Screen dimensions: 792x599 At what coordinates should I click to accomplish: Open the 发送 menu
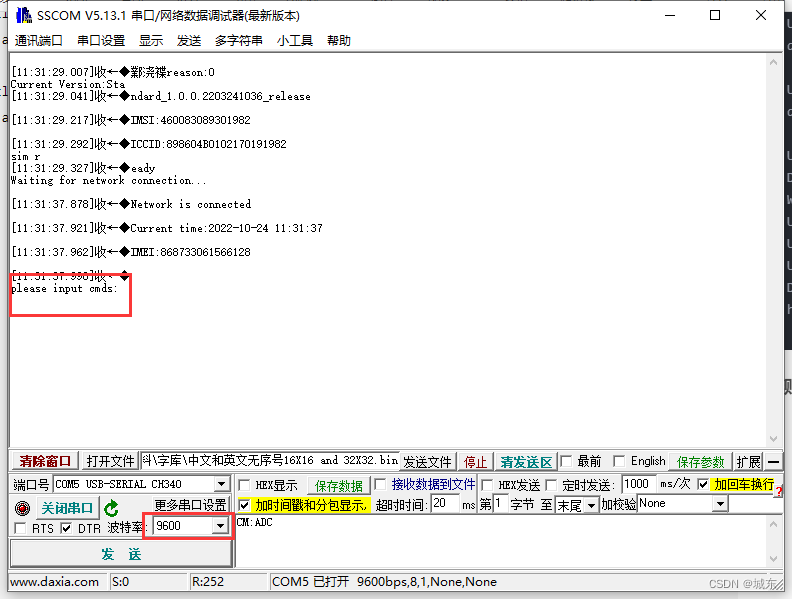point(189,40)
